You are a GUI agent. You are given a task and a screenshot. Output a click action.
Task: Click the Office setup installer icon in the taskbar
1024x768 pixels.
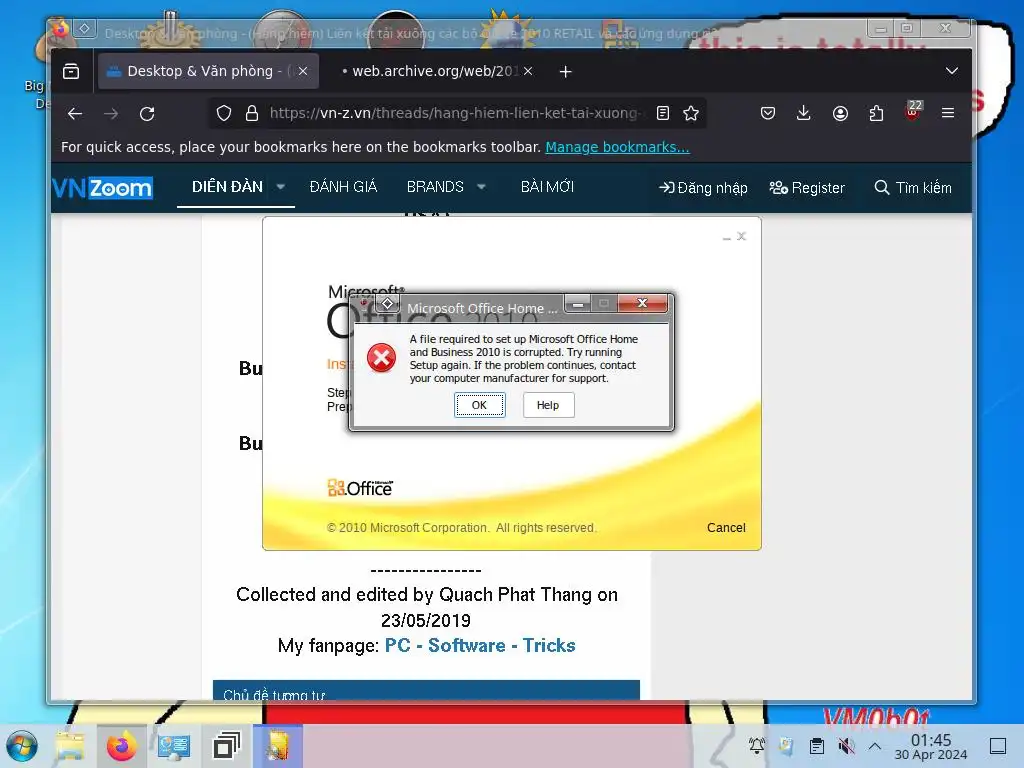(x=278, y=746)
